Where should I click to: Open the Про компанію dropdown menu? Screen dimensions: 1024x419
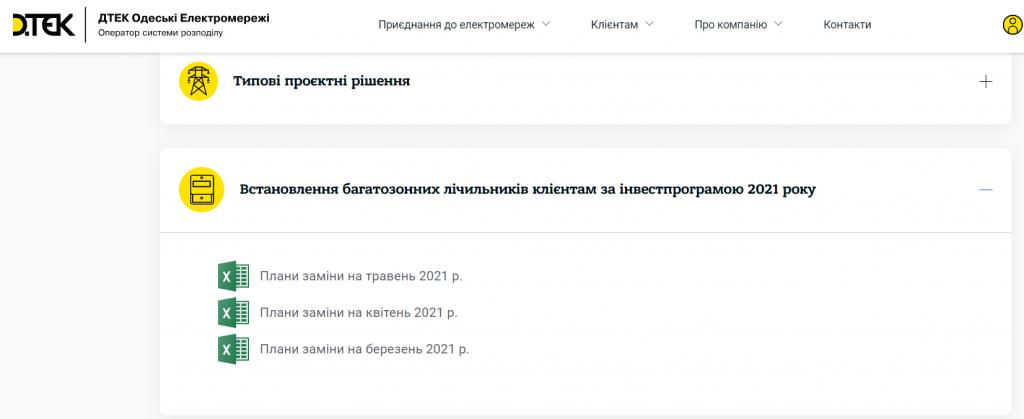click(x=738, y=25)
